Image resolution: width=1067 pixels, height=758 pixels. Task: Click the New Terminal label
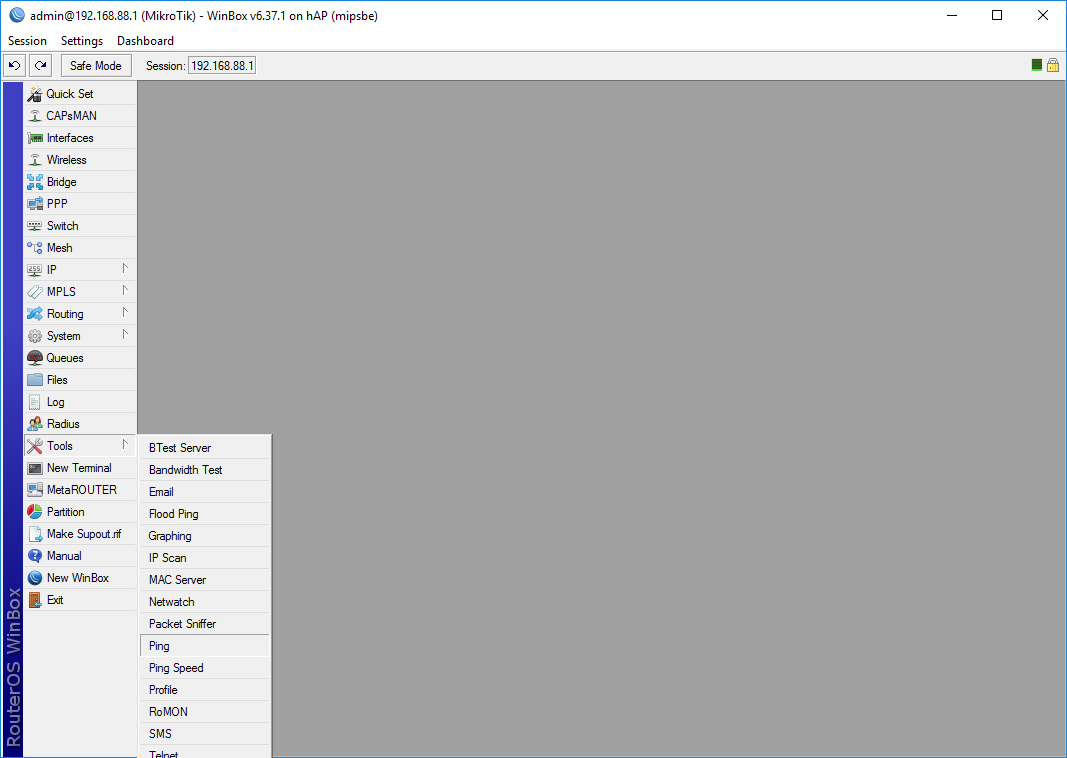coord(79,468)
